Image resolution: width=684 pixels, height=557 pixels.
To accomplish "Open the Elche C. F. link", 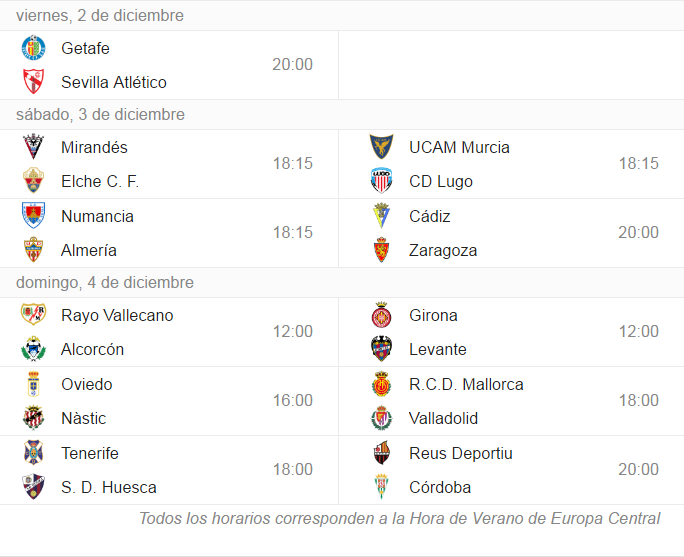I will (100, 181).
